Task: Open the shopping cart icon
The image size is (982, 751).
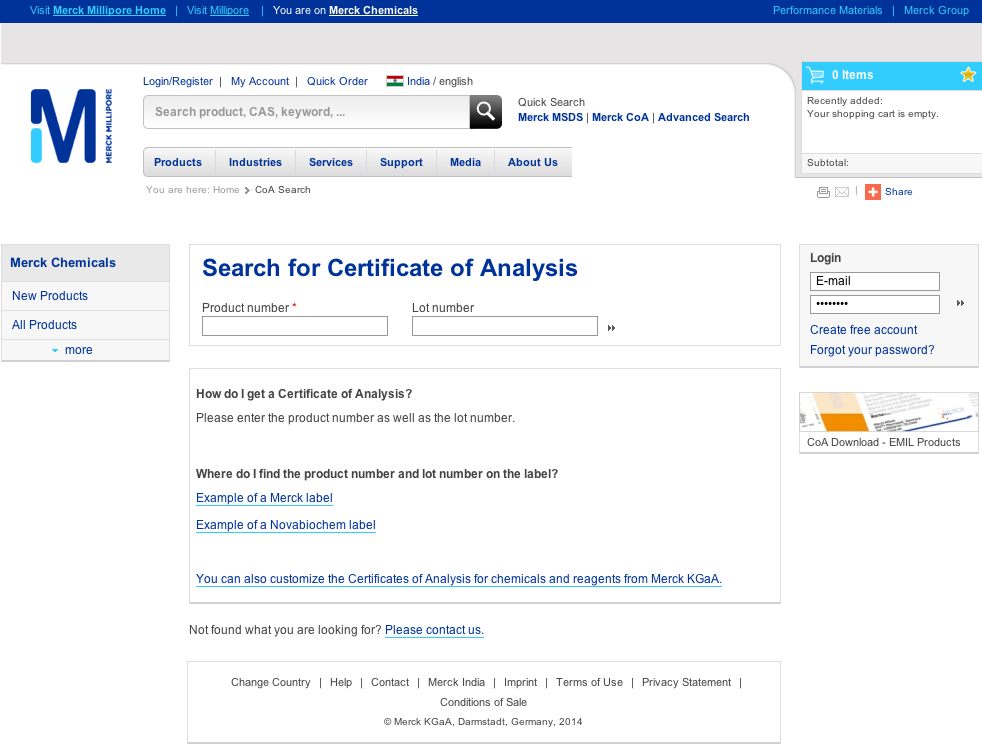Action: click(x=815, y=75)
